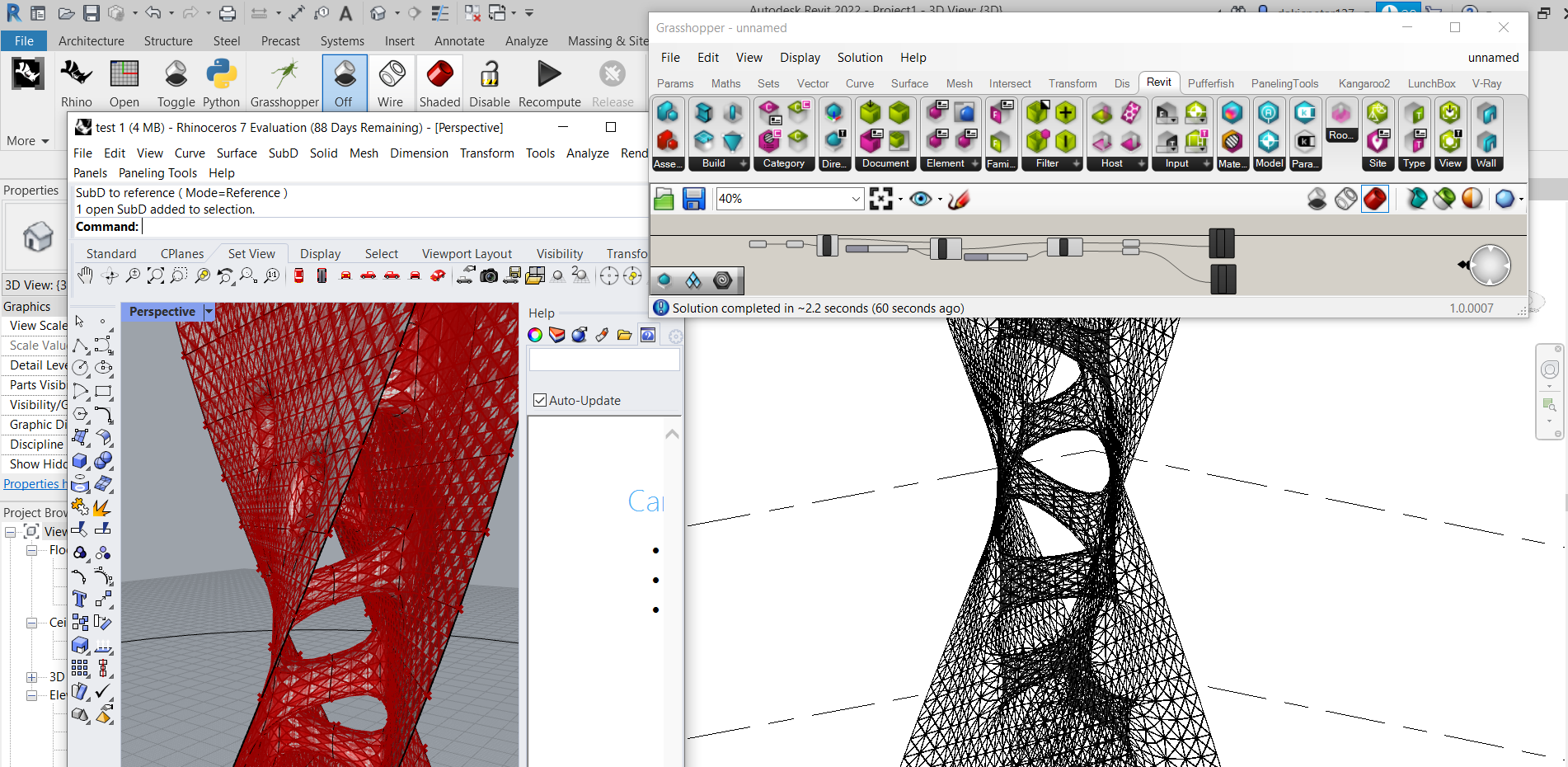Screen dimensions: 1568x767
Task: Expand the Host panel dropdown
Action: [x=1142, y=164]
